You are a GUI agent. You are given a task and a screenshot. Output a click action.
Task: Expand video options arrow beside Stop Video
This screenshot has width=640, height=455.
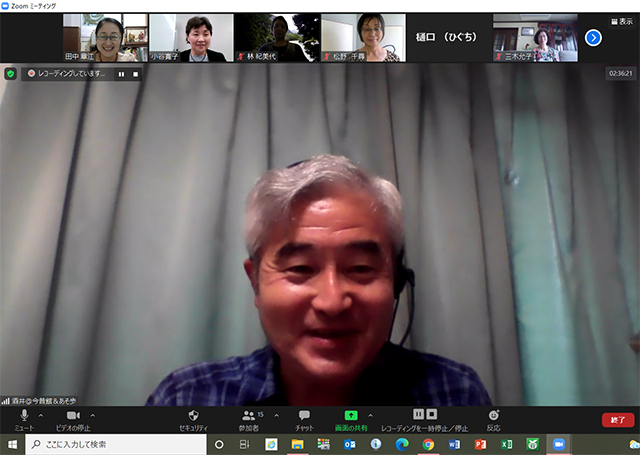click(x=93, y=414)
